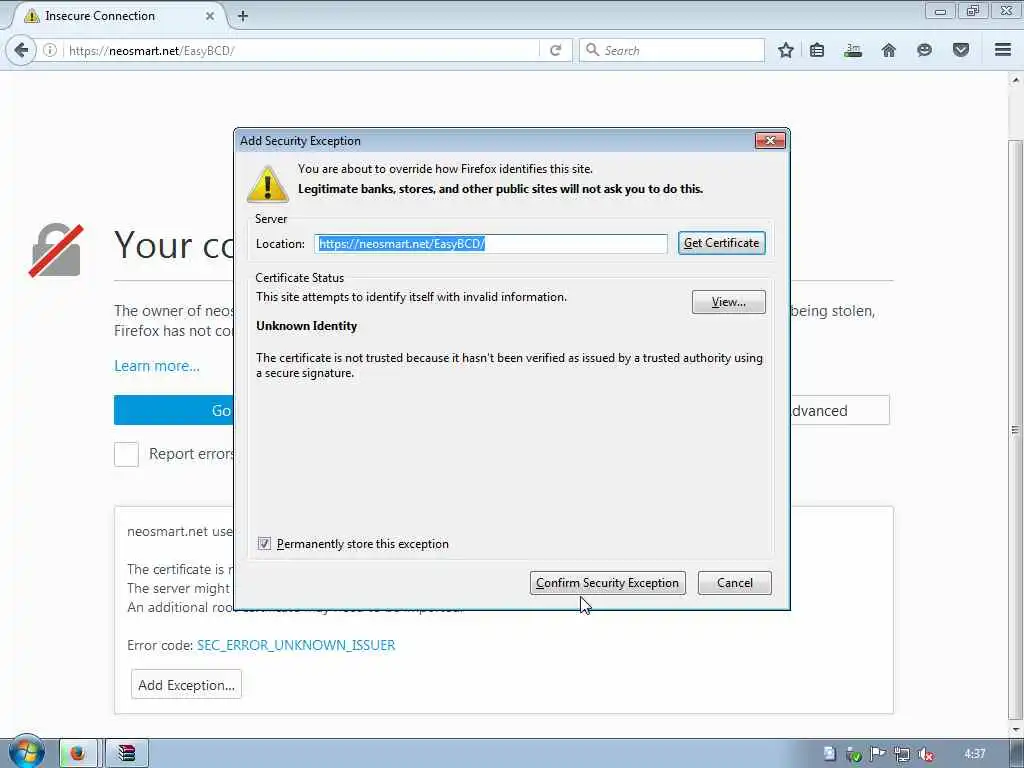Open Action Center flag tray icon
1024x768 pixels.
878,754
